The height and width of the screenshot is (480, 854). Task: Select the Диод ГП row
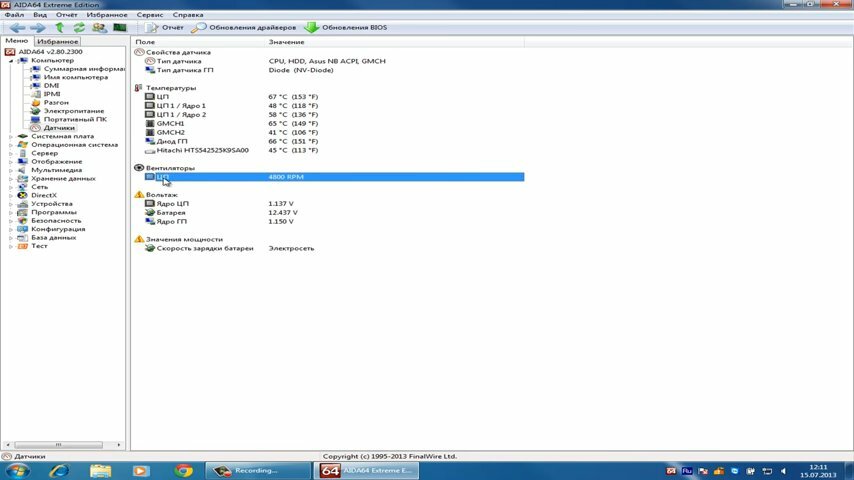[329, 141]
